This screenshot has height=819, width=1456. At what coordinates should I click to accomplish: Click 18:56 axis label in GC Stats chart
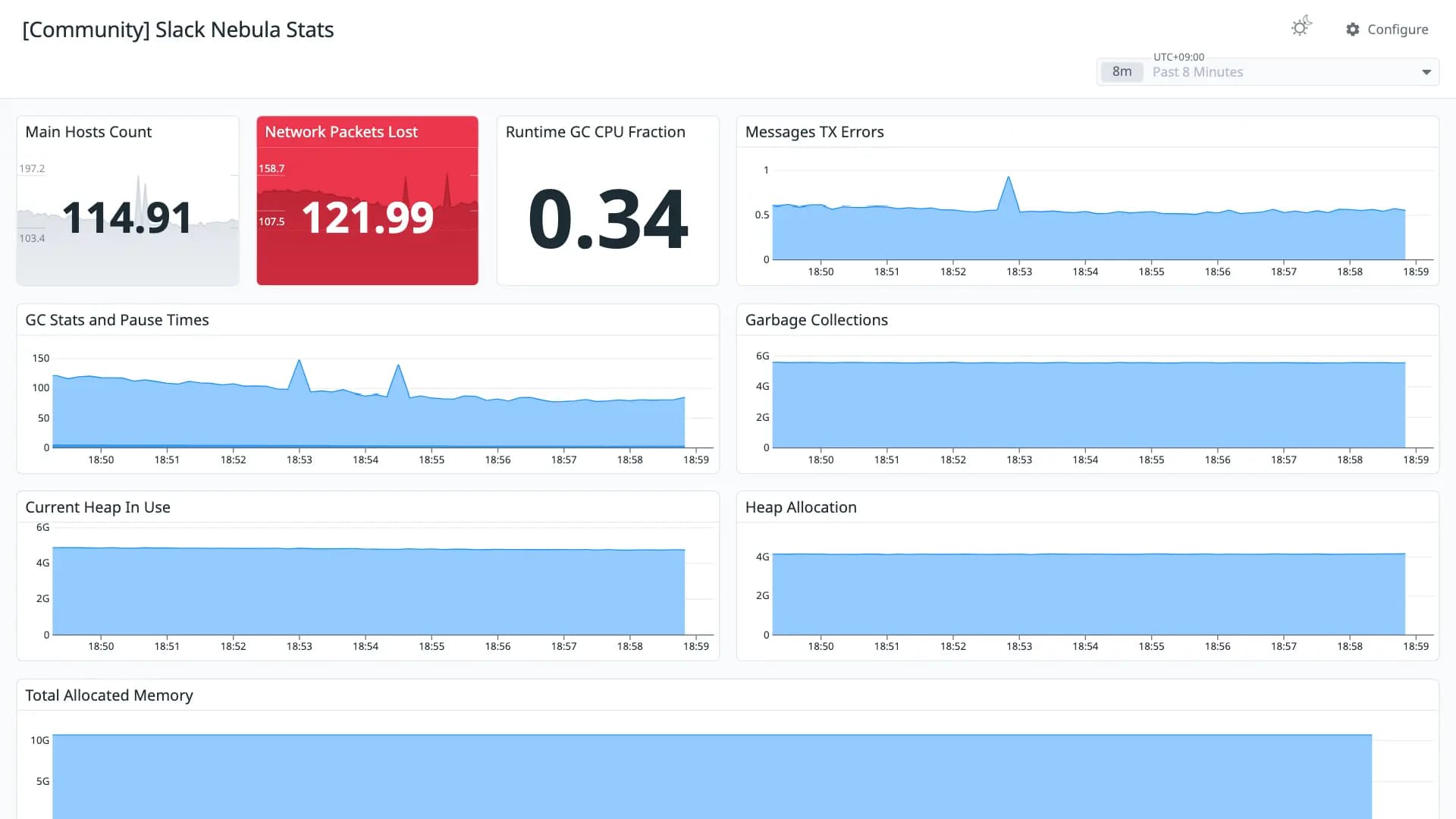tap(497, 460)
